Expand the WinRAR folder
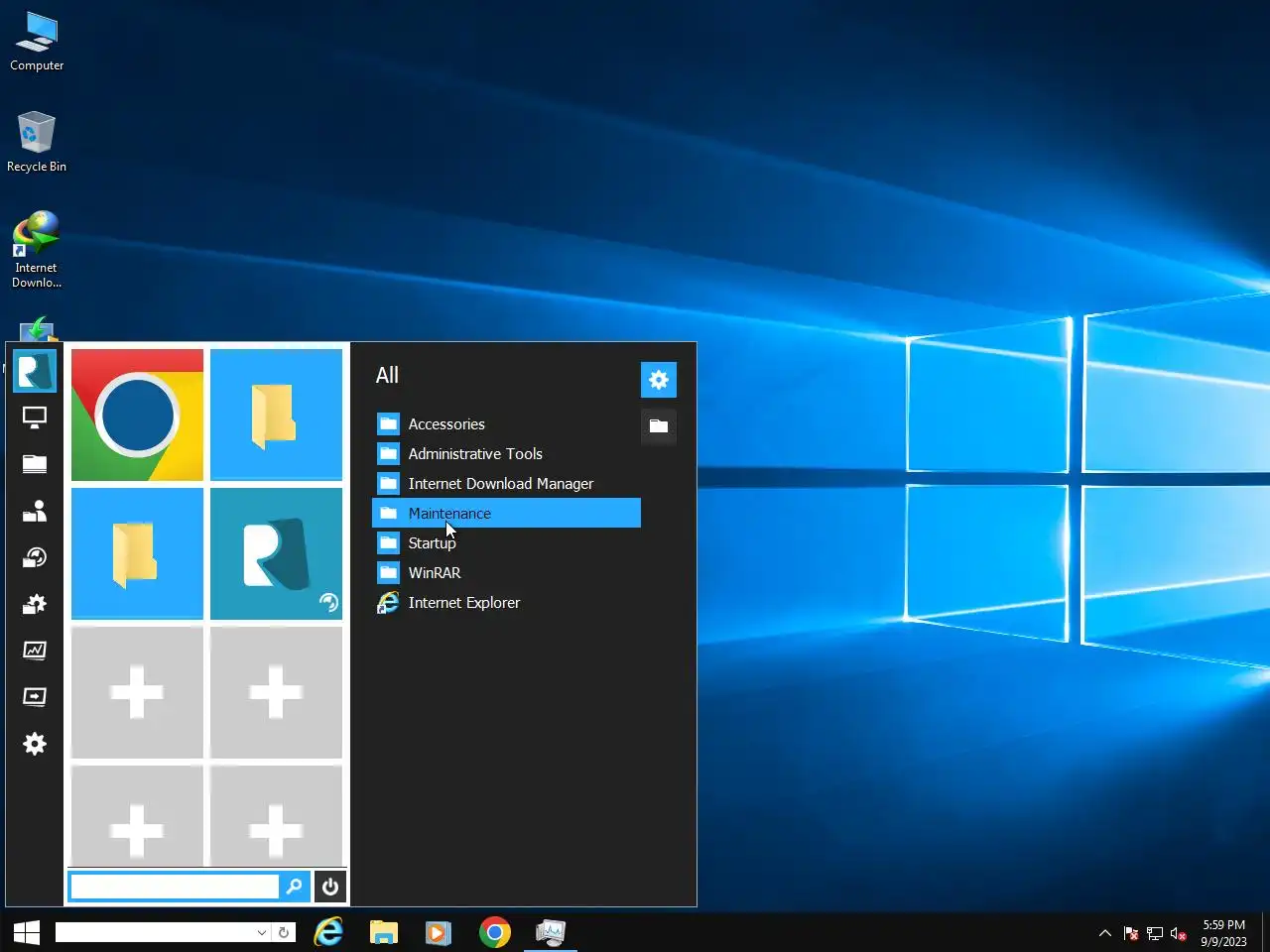Image resolution: width=1270 pixels, height=952 pixels. tap(506, 573)
